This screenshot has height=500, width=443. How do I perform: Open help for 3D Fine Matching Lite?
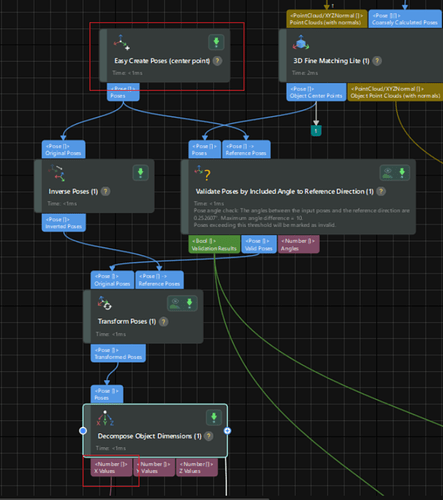coord(377,61)
